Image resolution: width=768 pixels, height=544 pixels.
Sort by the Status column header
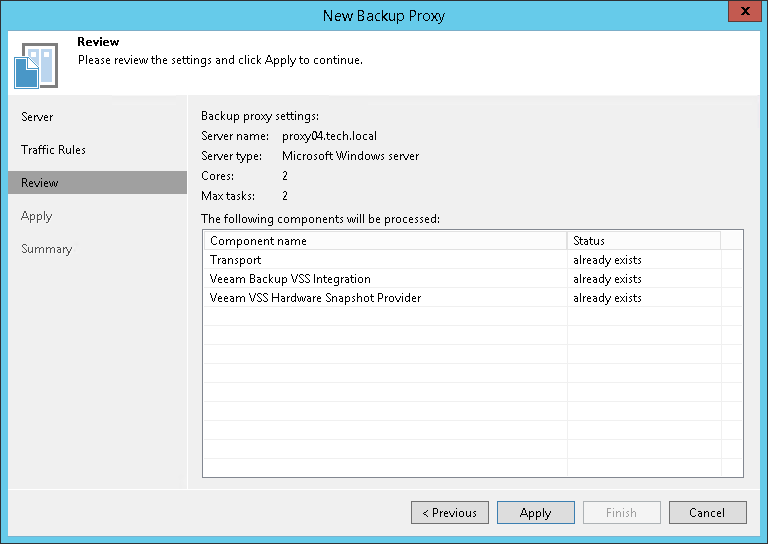643,241
